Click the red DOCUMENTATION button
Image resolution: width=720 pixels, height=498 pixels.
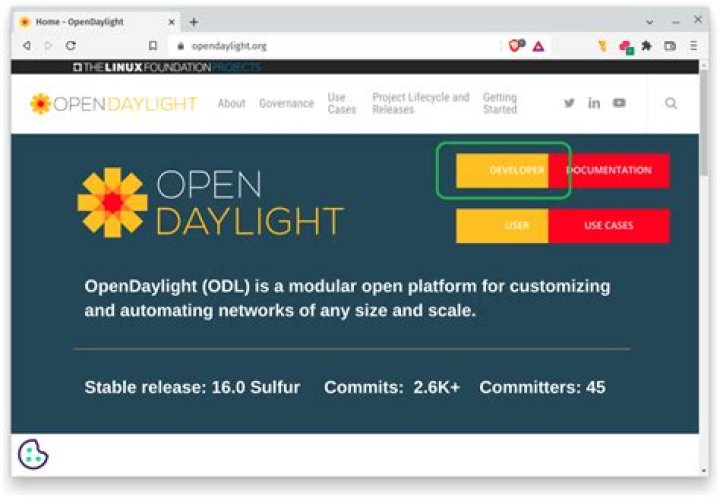point(609,170)
